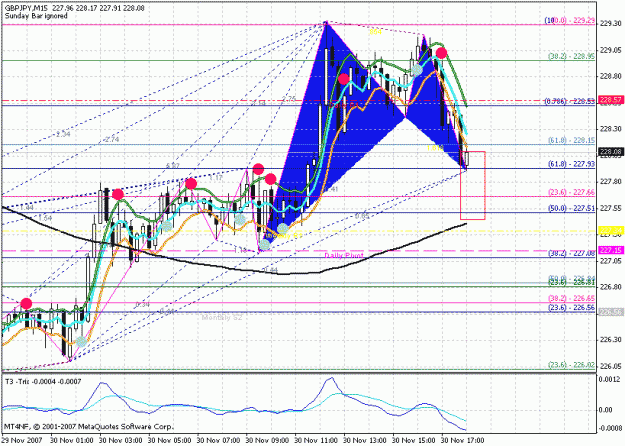This screenshot has width=625, height=446.
Task: Click the '30 Nov 05:00' time axis label
Action: tap(170, 440)
